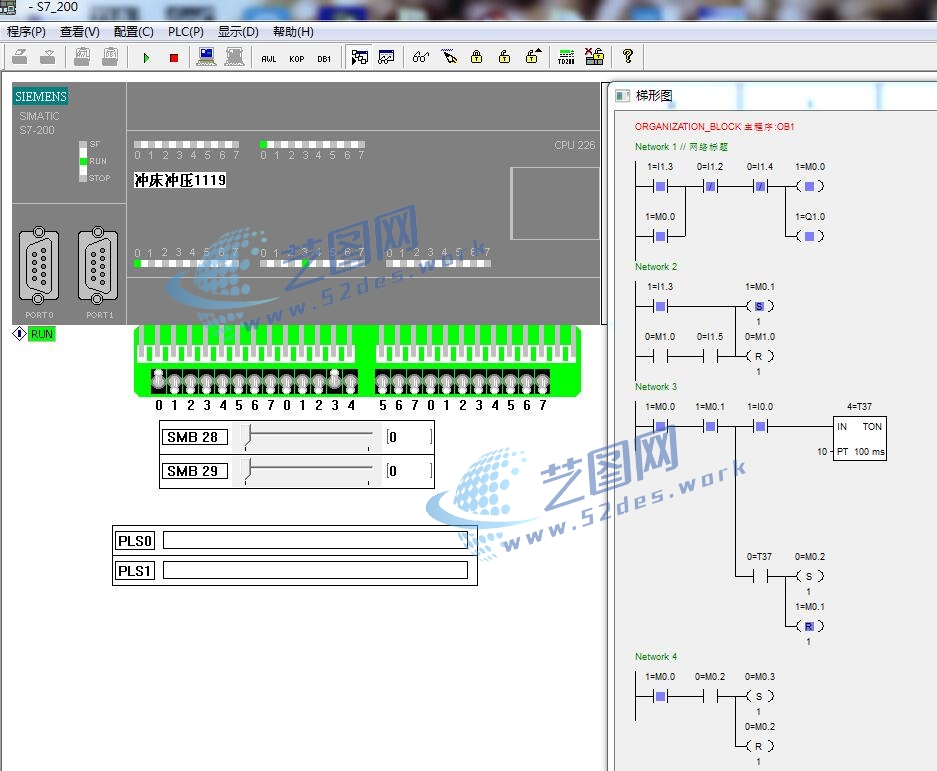937x771 pixels.
Task: Click the blue-screen computer icon
Action: 207,57
